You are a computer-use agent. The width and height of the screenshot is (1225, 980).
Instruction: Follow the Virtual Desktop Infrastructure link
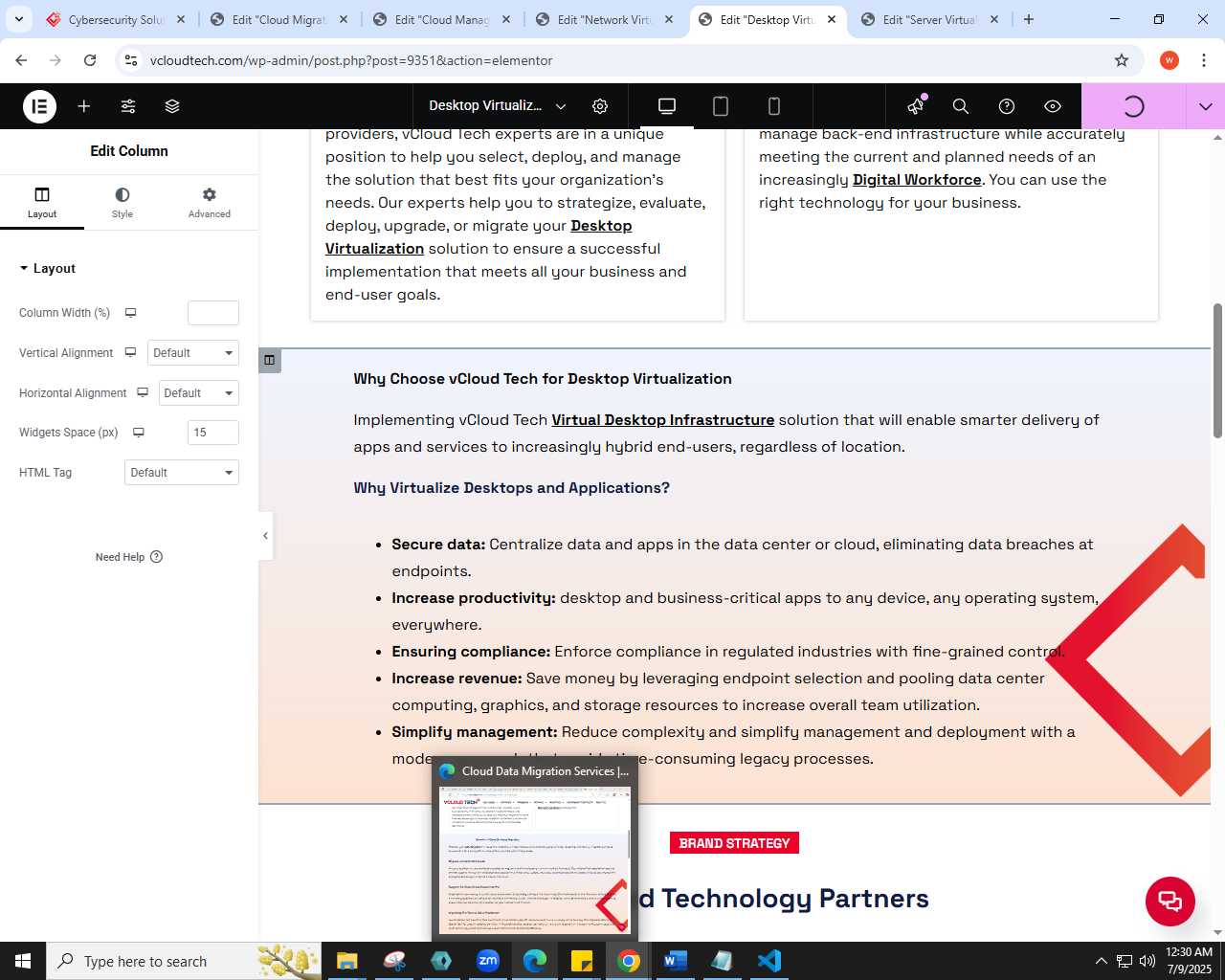[x=663, y=420]
